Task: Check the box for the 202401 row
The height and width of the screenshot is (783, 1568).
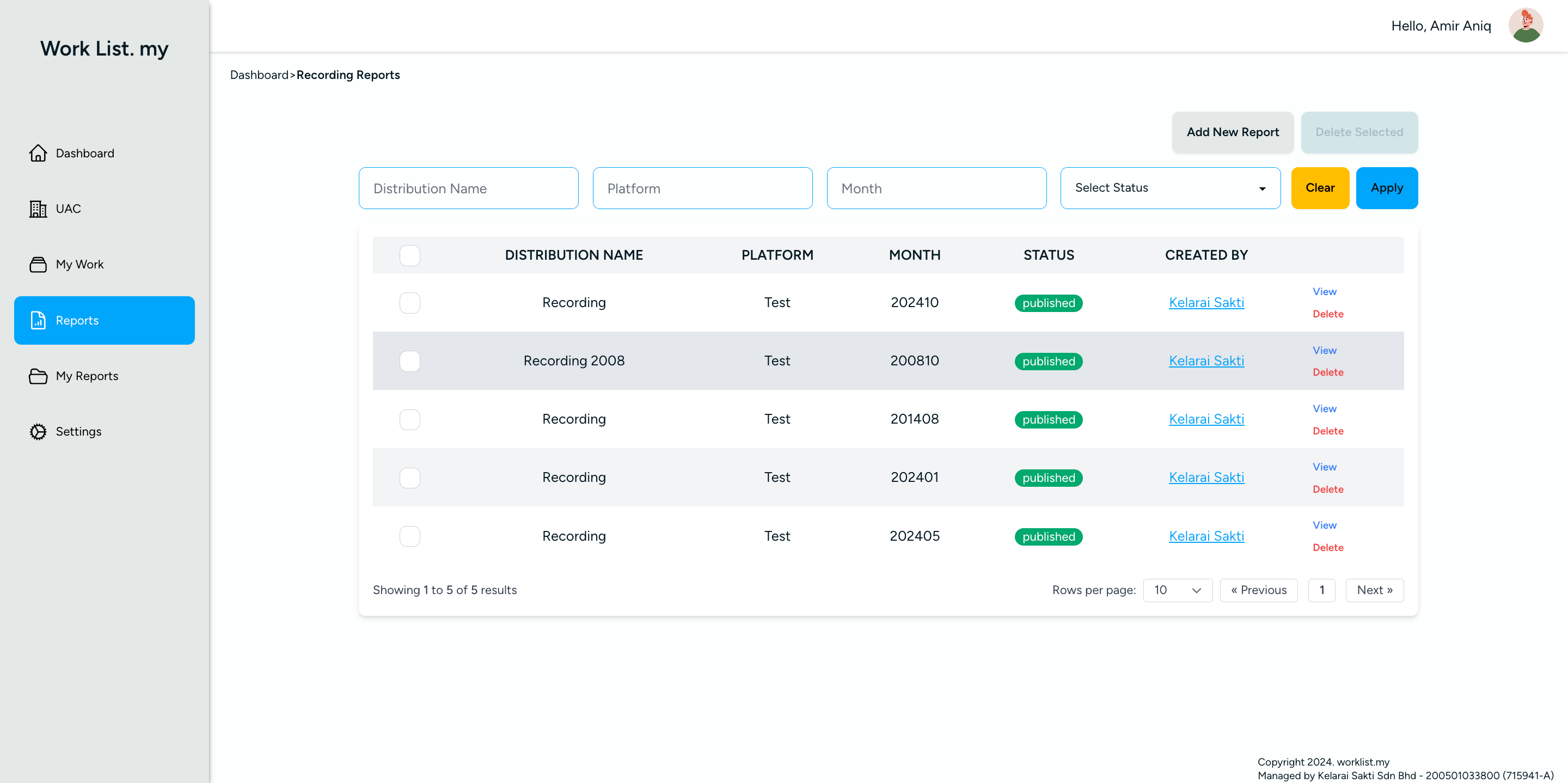Action: (x=409, y=478)
